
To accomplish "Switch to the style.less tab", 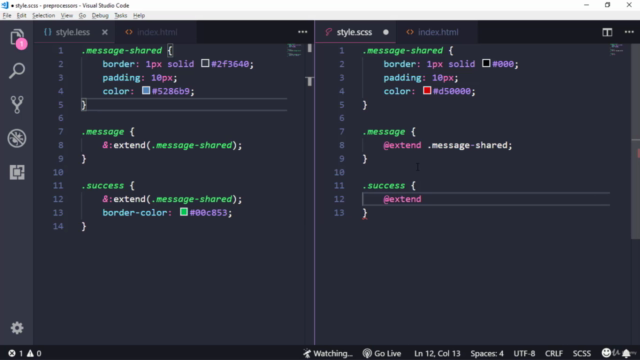I will click(72, 32).
